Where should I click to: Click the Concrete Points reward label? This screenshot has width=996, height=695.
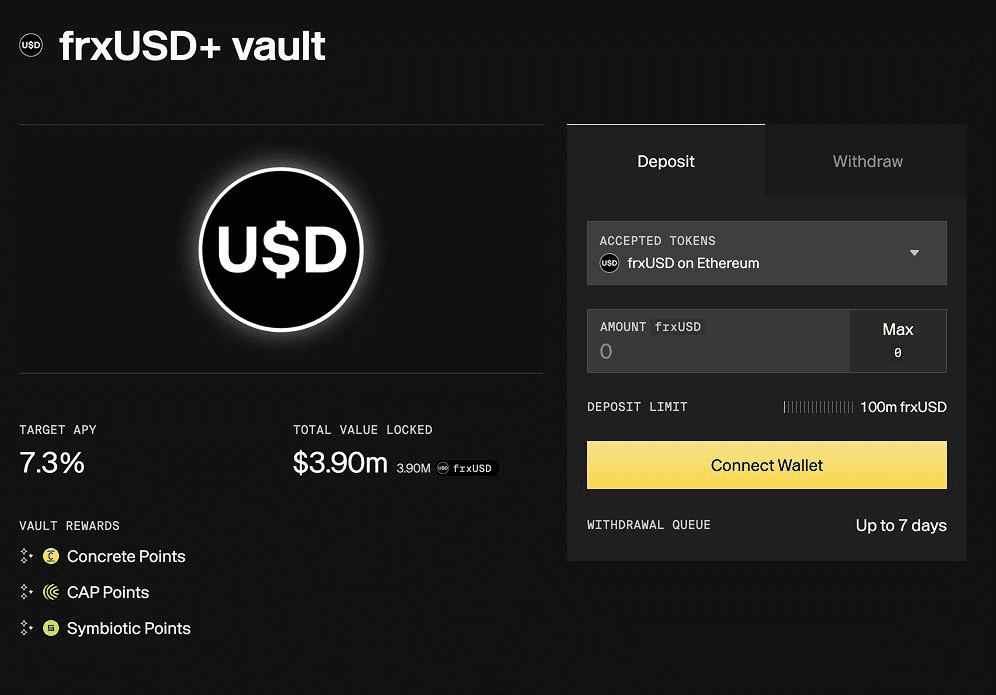point(126,556)
